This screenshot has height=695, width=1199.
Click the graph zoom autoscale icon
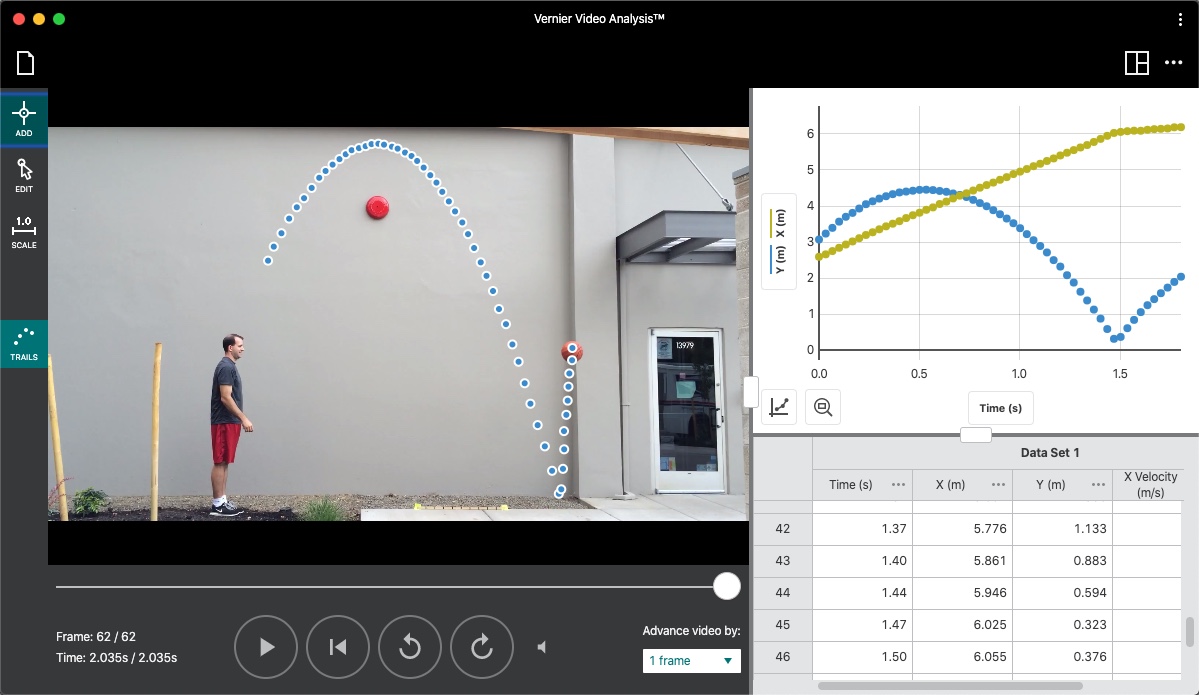coord(823,407)
